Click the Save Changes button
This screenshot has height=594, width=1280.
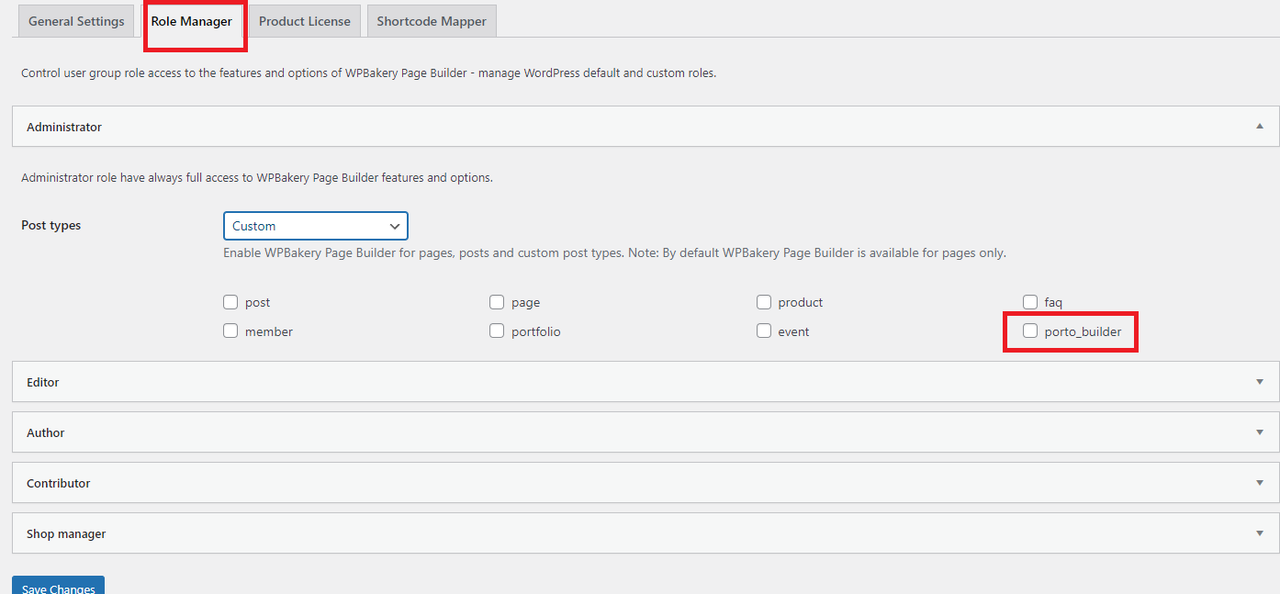tap(58, 586)
